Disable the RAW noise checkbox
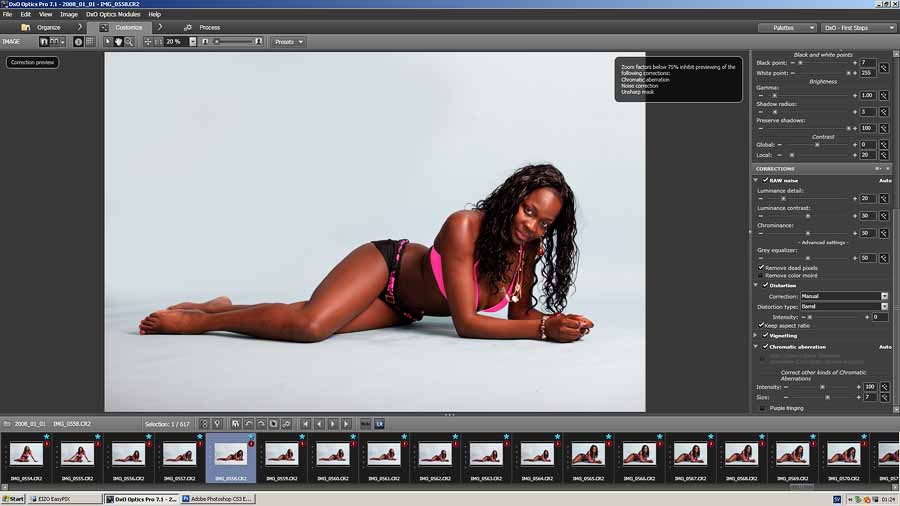Screen dimensions: 900x506 point(765,180)
